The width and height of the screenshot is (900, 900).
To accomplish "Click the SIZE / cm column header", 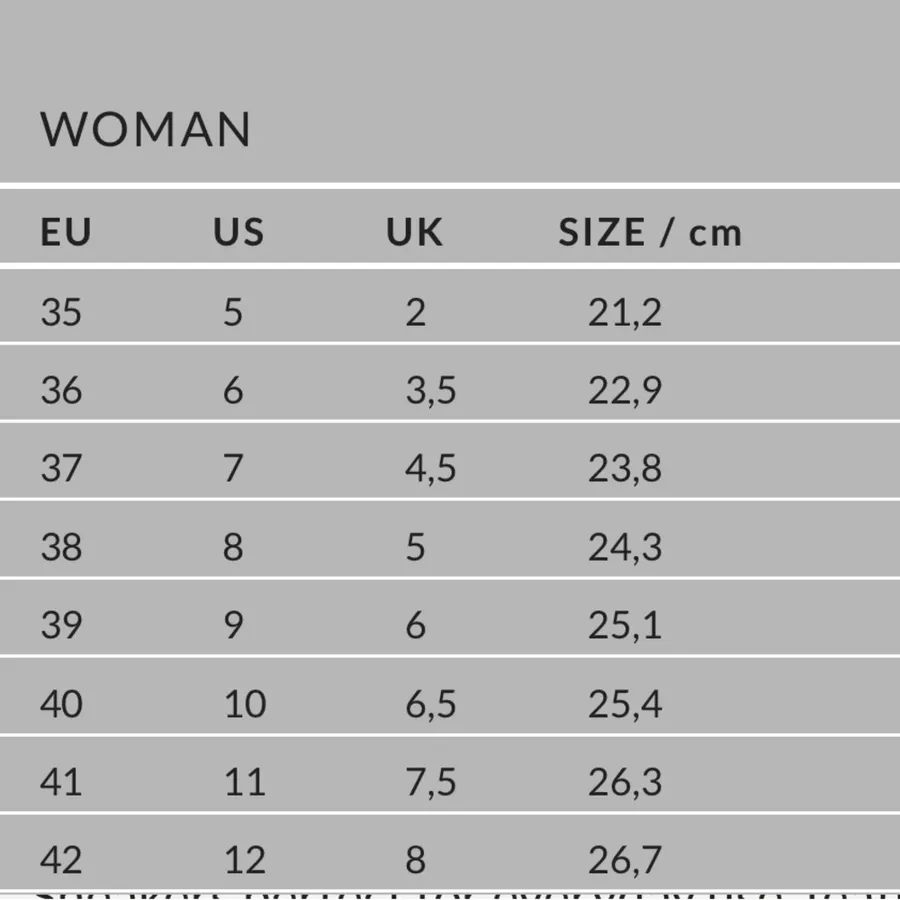I will [x=650, y=232].
